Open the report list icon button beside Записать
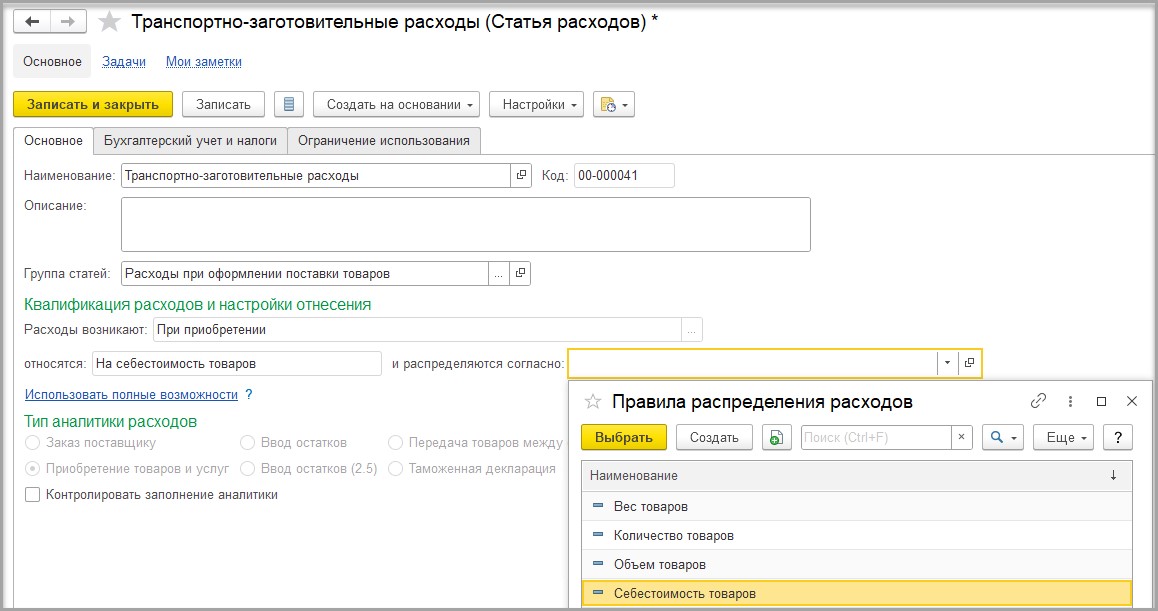This screenshot has height=611, width=1158. point(289,104)
